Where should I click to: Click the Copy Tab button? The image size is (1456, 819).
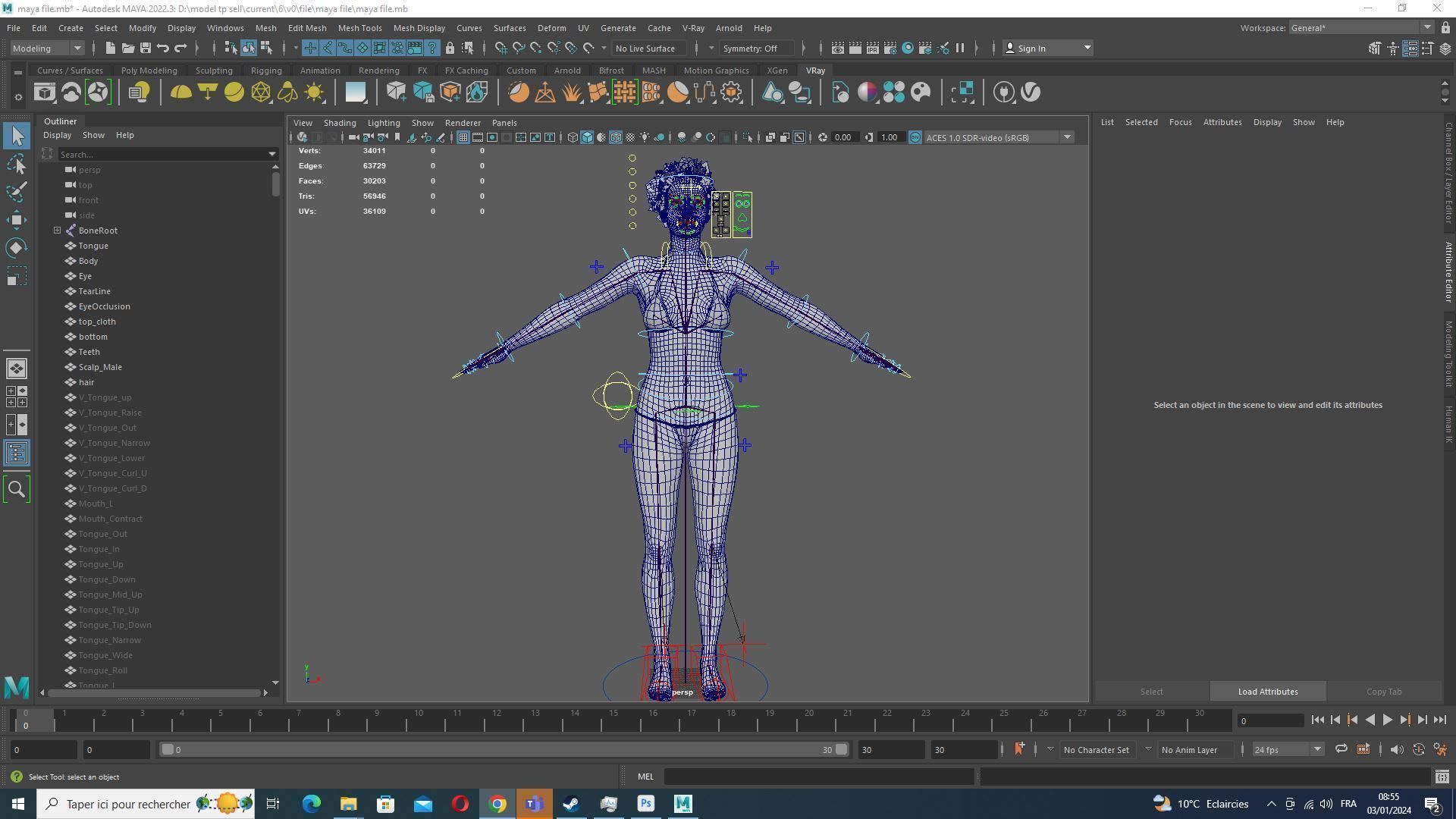point(1383,692)
